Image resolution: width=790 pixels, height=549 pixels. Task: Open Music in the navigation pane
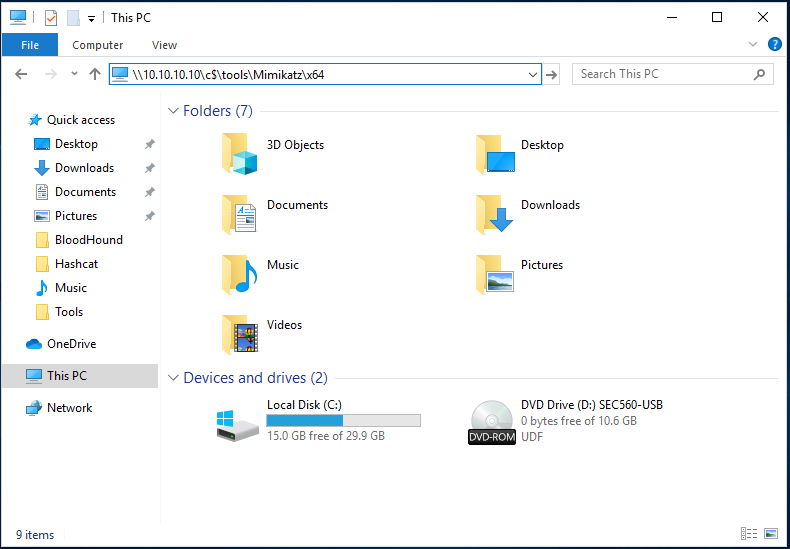(71, 288)
